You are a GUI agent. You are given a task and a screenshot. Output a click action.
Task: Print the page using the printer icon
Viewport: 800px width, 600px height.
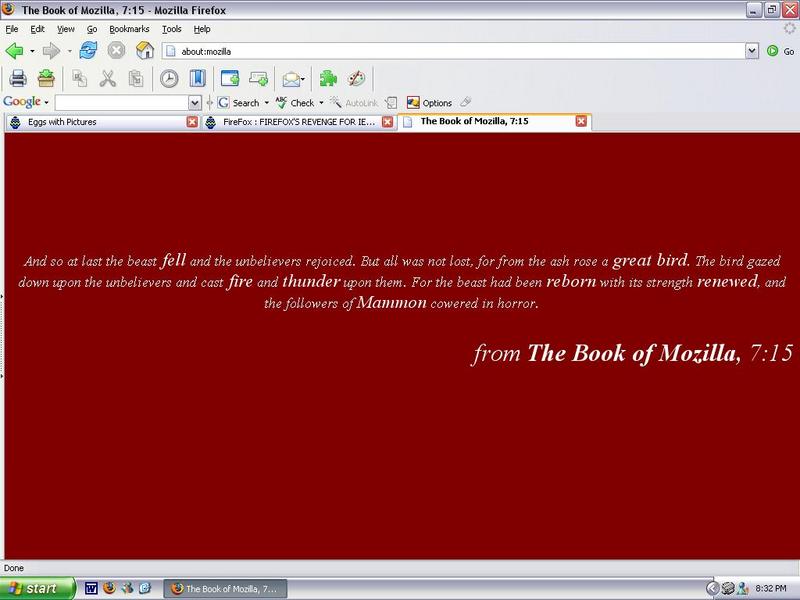click(x=18, y=78)
